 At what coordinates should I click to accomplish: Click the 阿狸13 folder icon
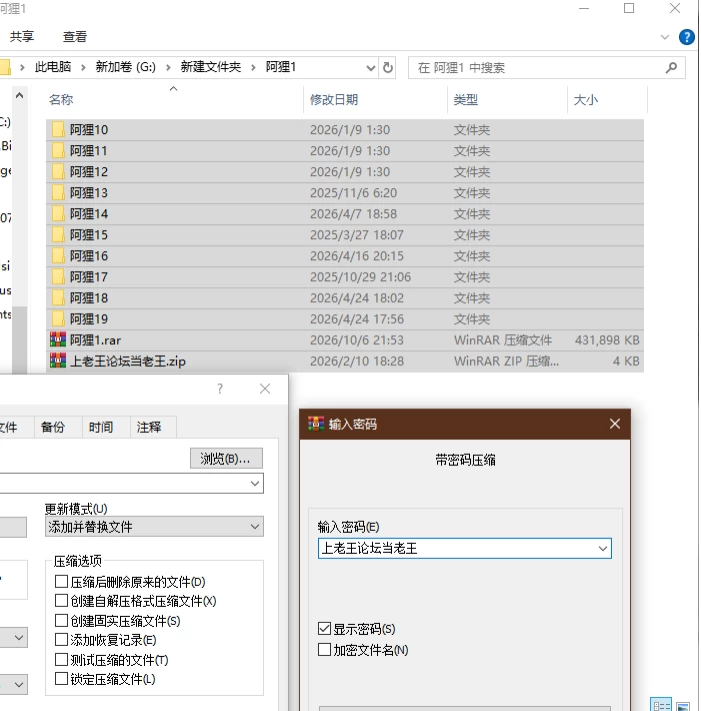click(x=58, y=193)
